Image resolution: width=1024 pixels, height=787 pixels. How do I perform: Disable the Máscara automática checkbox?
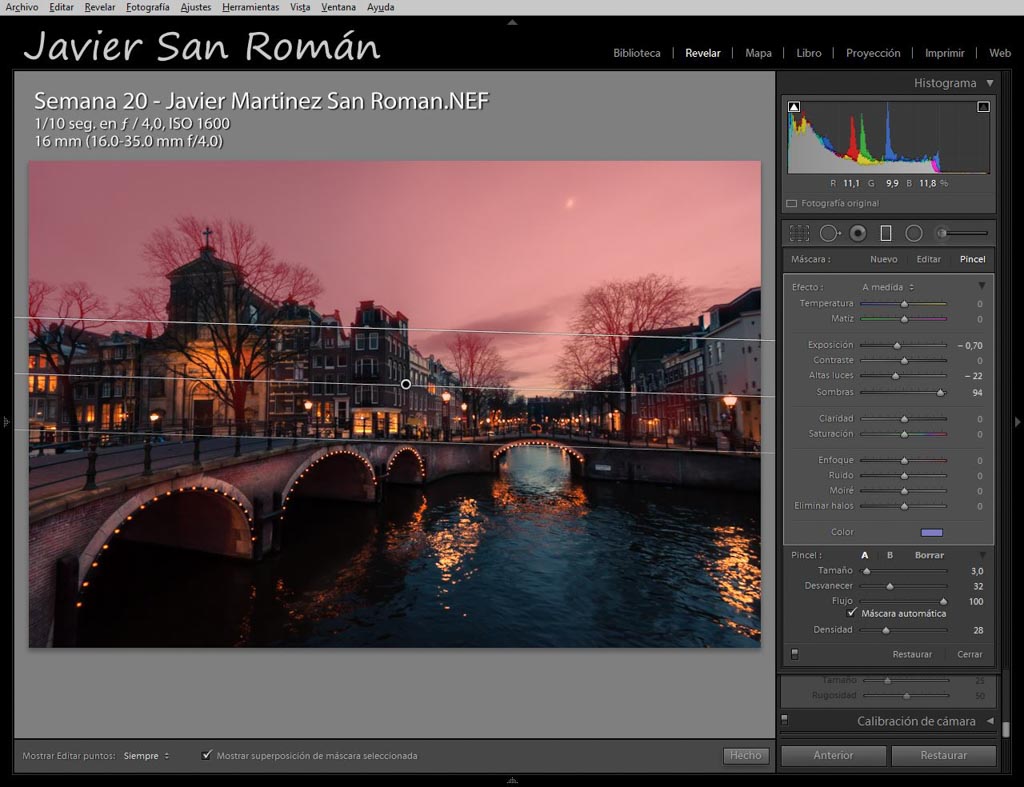(852, 613)
